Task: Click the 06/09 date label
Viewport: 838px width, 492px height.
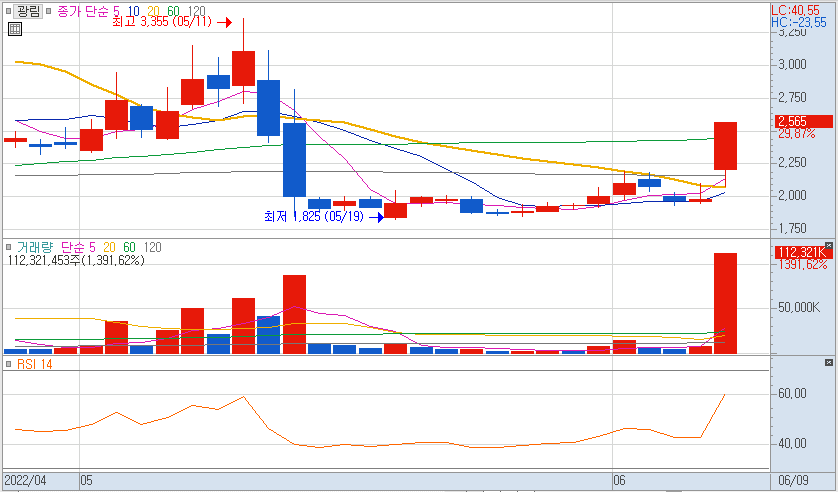Action: (794, 480)
